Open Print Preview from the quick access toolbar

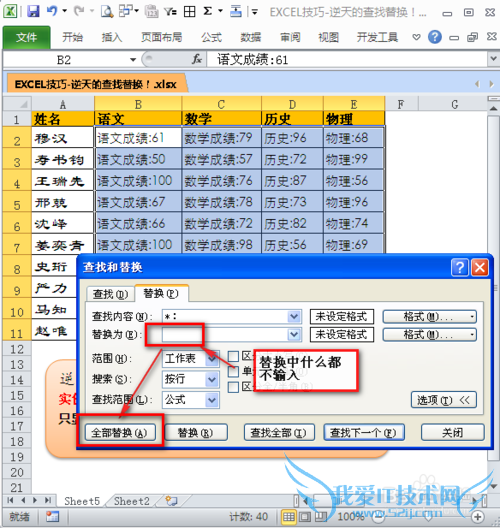pyautogui.click(x=107, y=12)
